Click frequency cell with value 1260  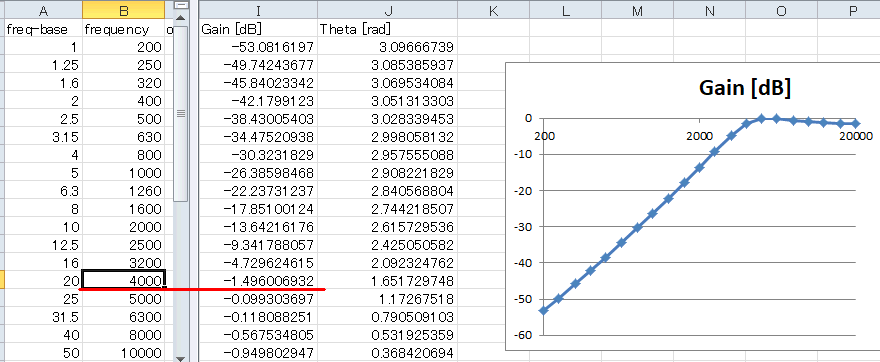[123, 191]
